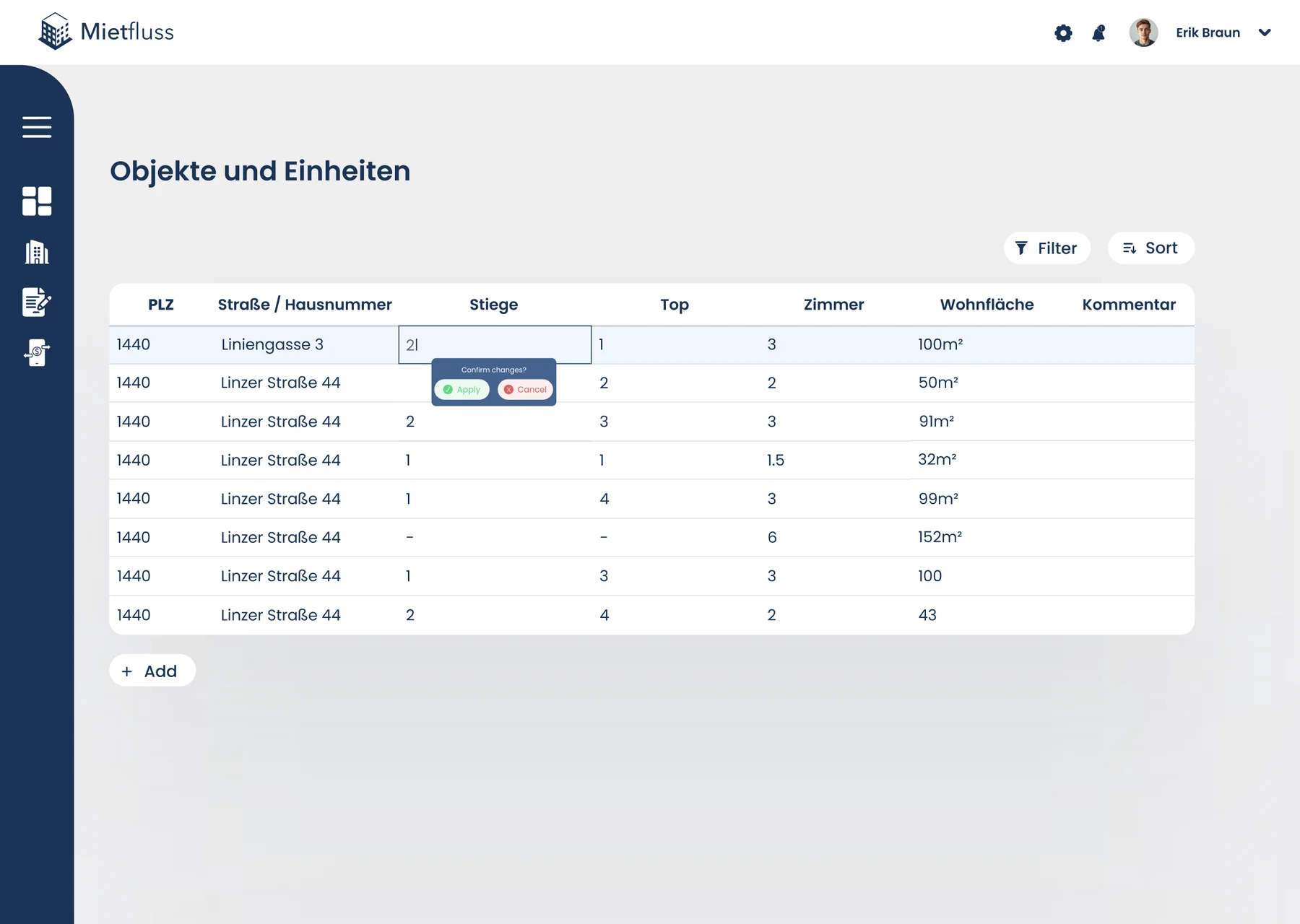The width and height of the screenshot is (1300, 924).
Task: Click the Confirm changes? popup label
Action: (494, 370)
